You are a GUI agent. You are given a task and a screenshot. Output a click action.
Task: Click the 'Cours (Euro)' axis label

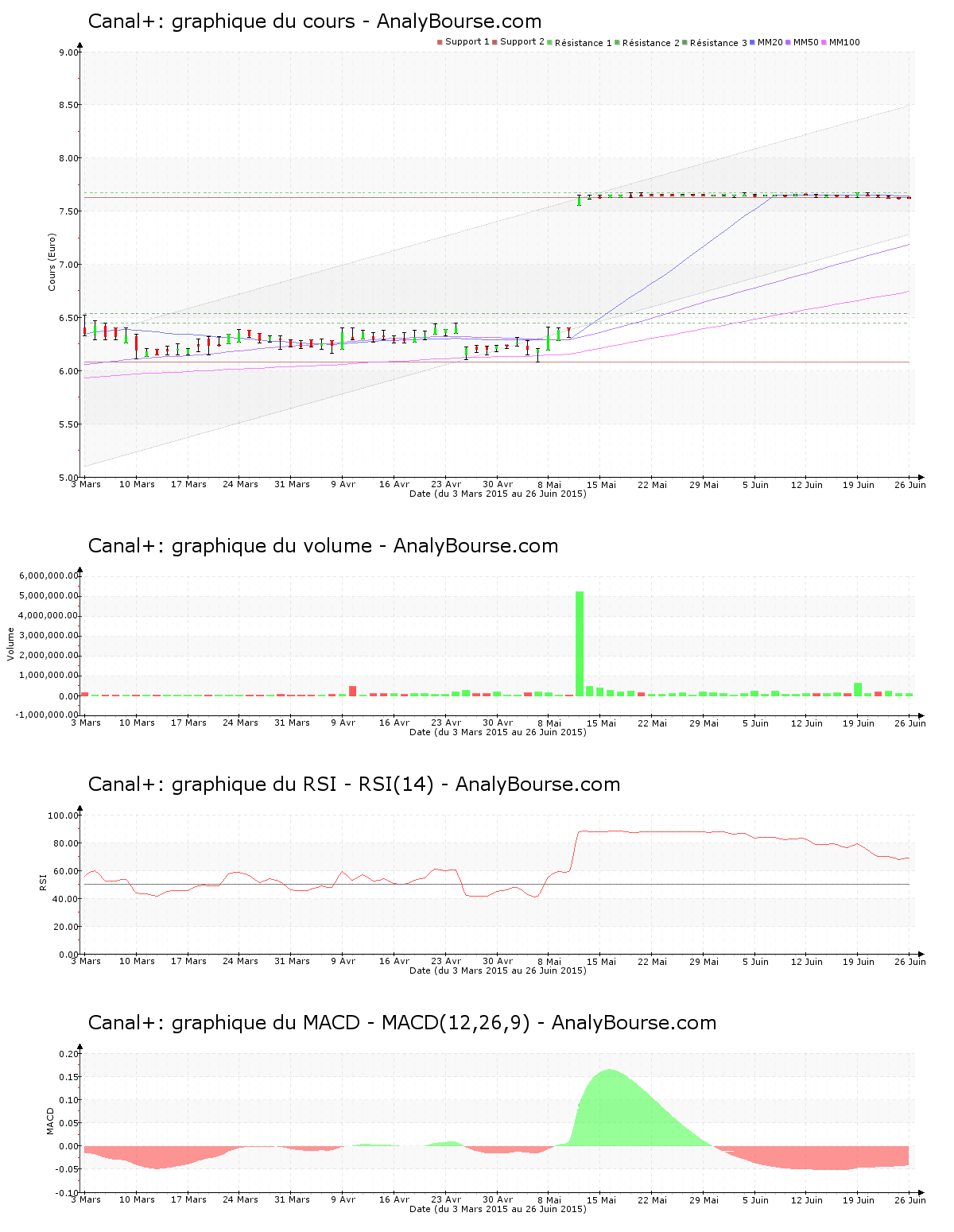pyautogui.click(x=52, y=262)
